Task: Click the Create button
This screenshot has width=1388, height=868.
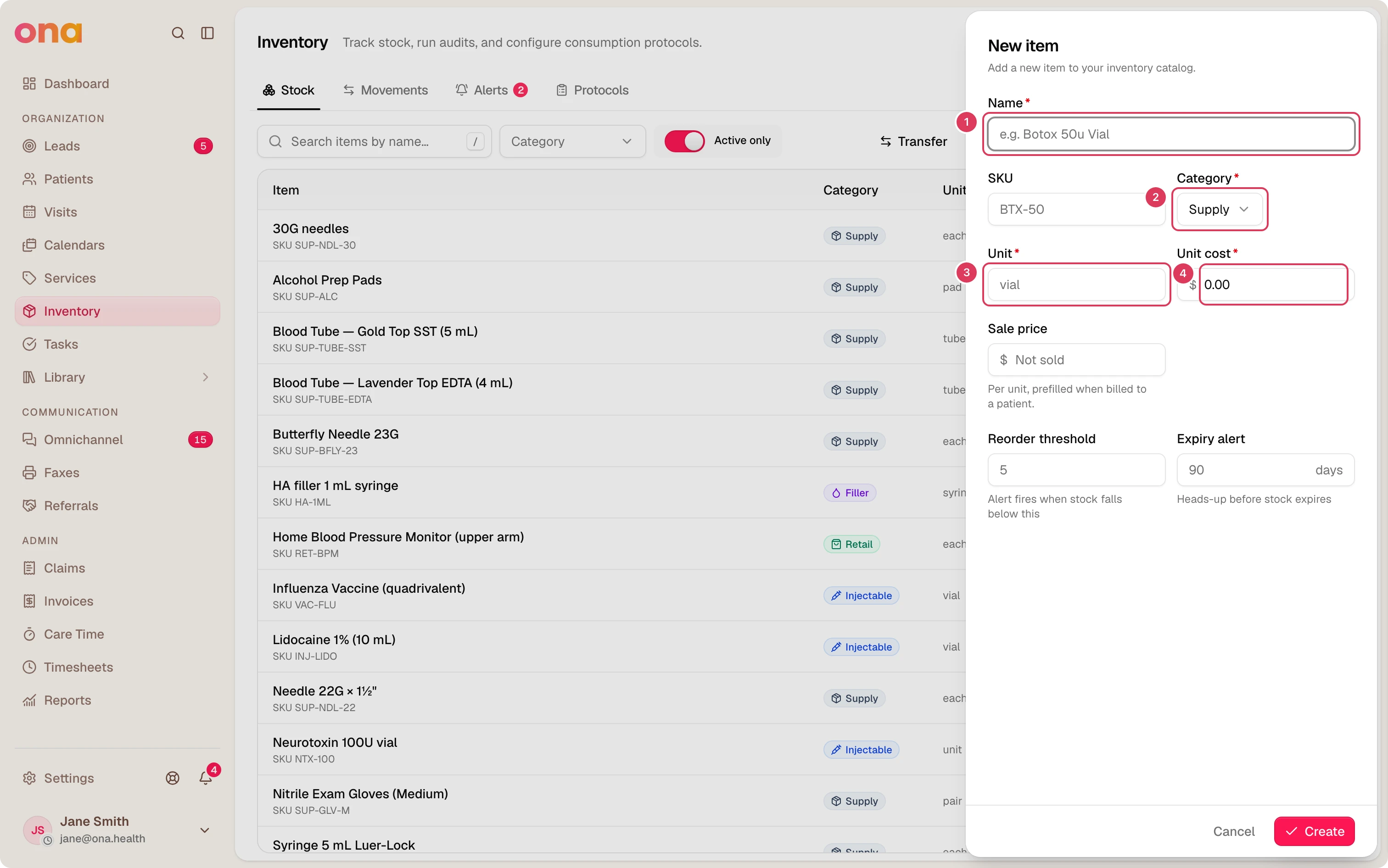Action: click(1314, 831)
